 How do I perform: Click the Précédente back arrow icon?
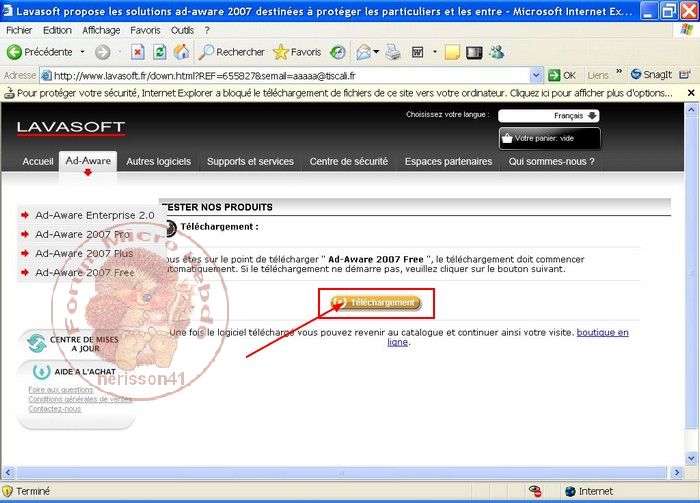point(14,52)
